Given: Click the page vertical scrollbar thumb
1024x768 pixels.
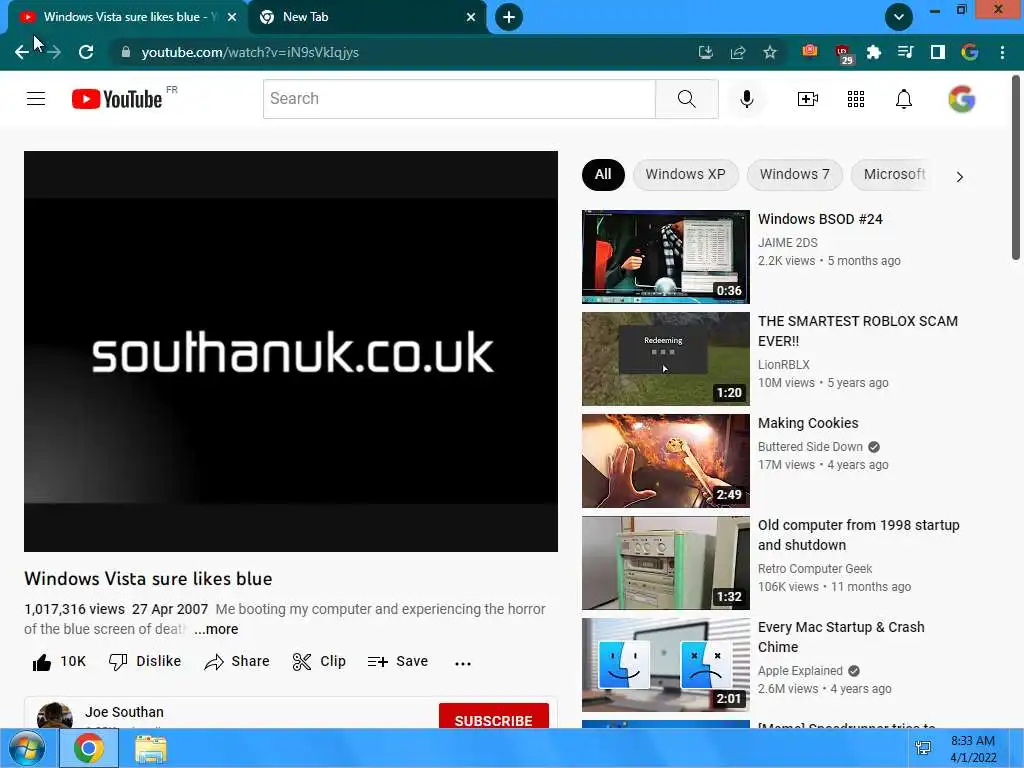Looking at the screenshot, I should click(x=1016, y=168).
